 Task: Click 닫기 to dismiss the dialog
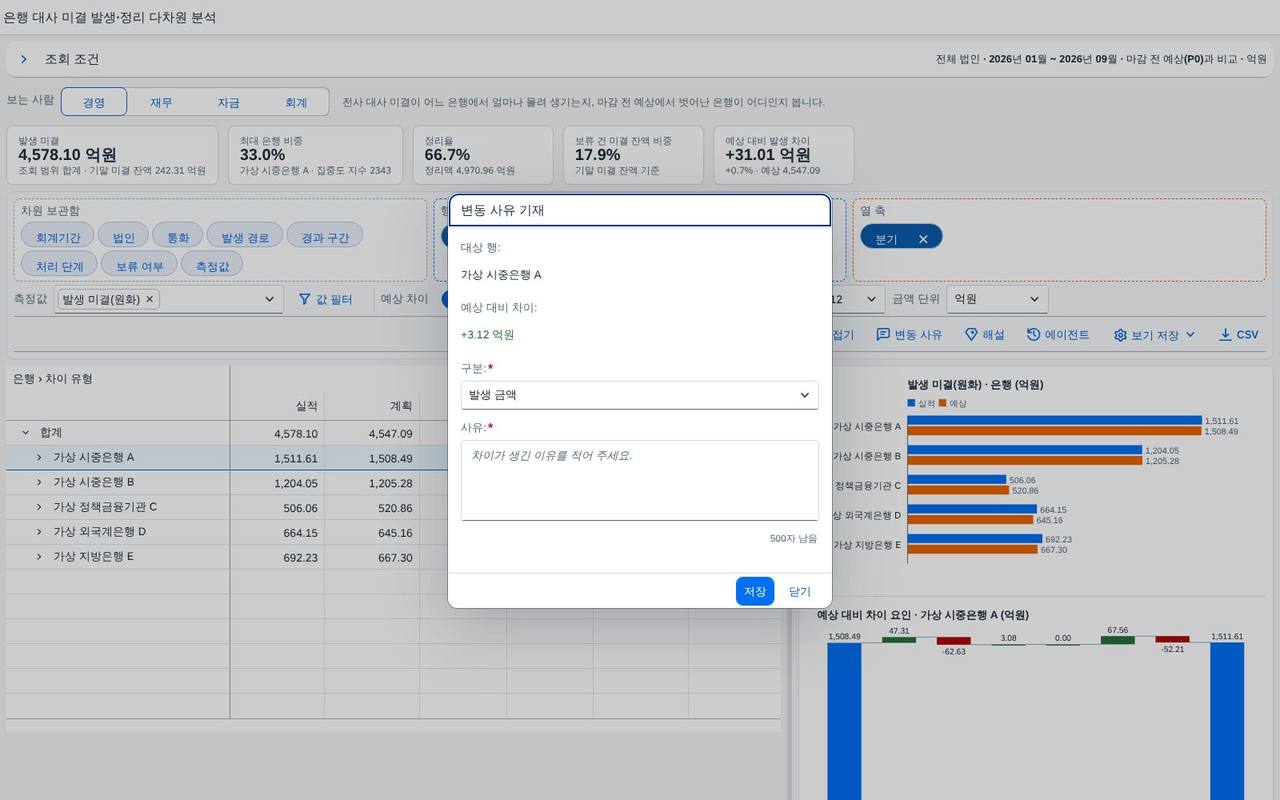click(800, 591)
